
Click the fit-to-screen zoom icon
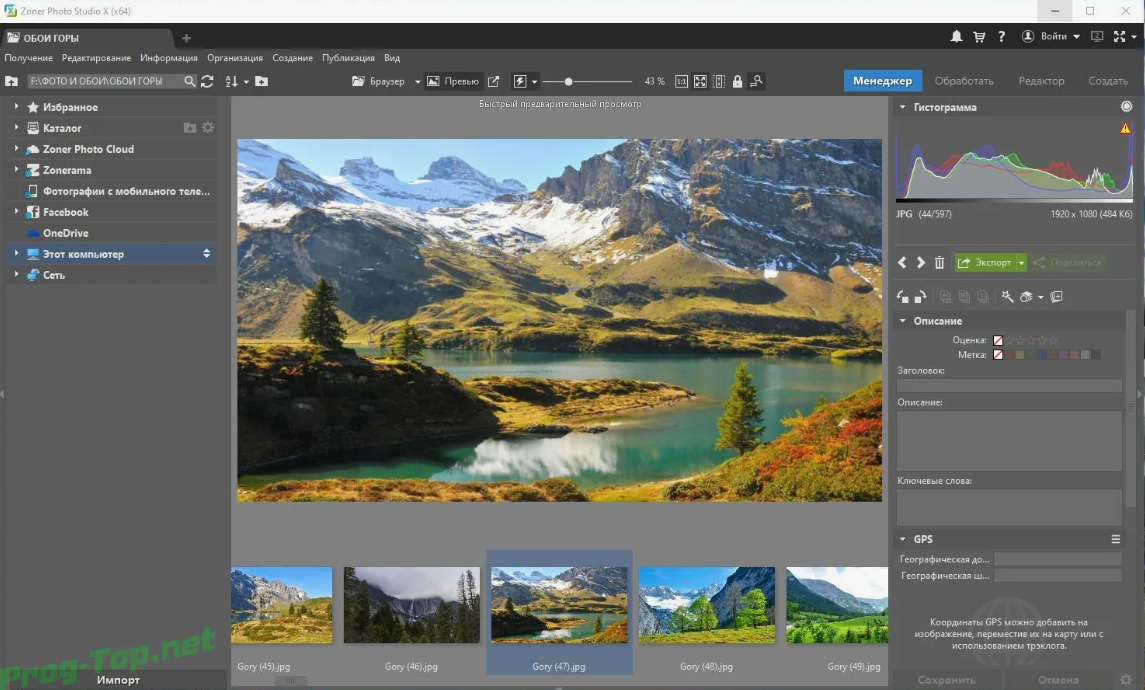tap(700, 82)
